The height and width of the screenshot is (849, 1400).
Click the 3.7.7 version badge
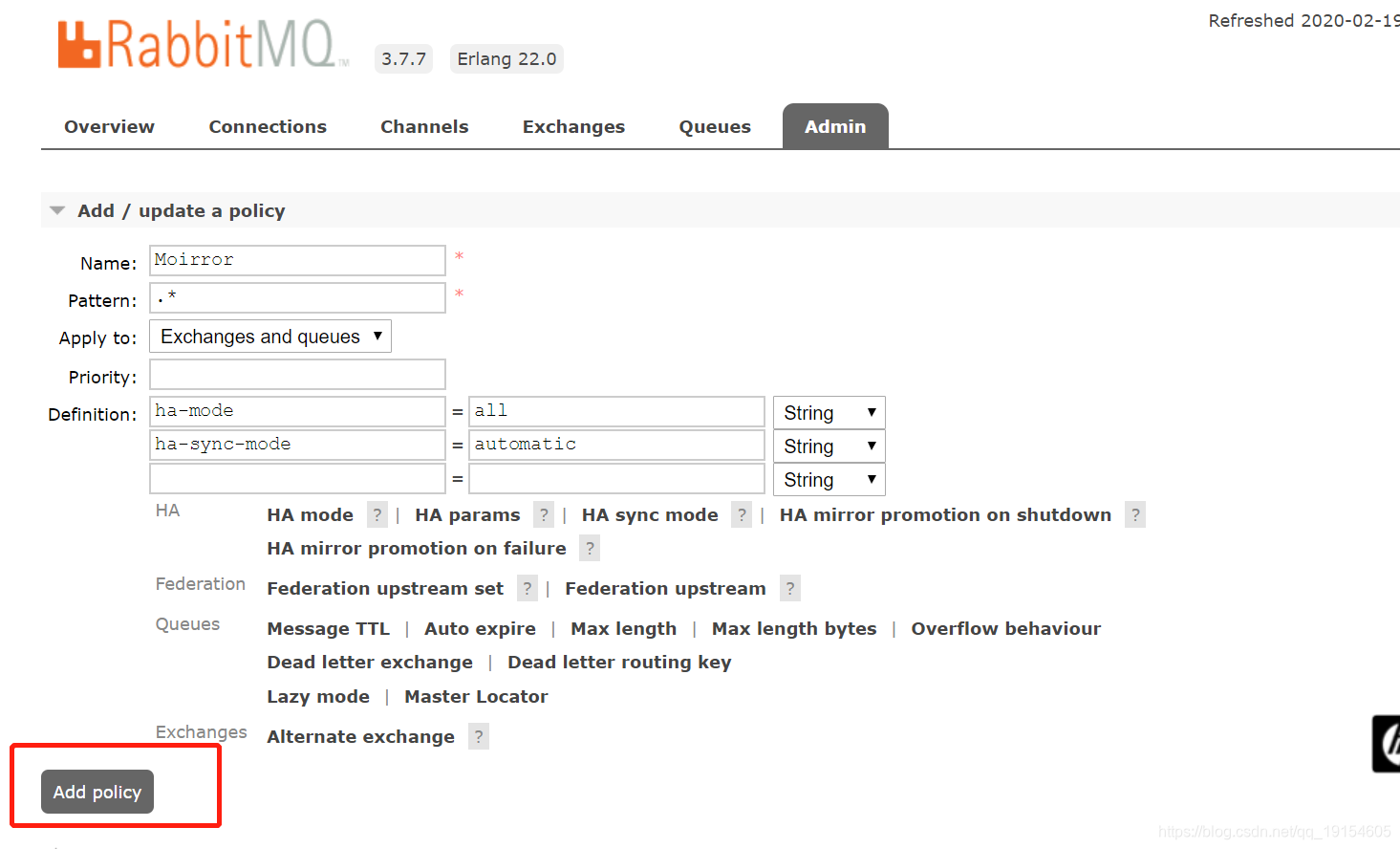pos(403,59)
